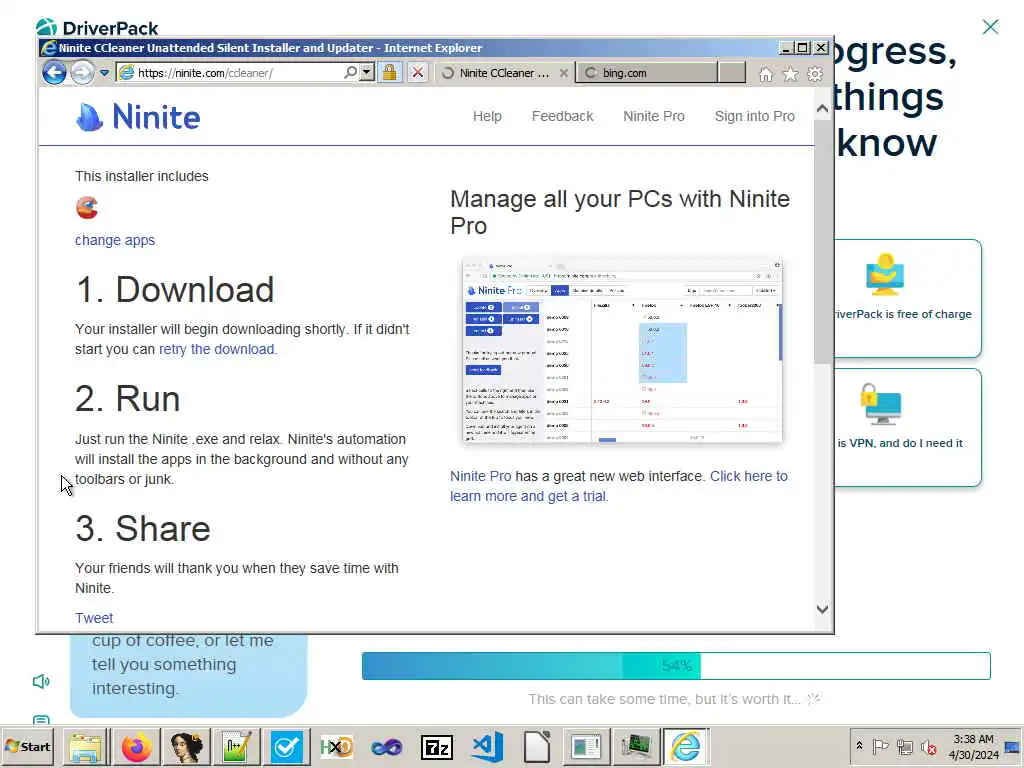Screen dimensions: 1024x768
Task: Open favorites star in Internet Explorer
Action: [790, 74]
